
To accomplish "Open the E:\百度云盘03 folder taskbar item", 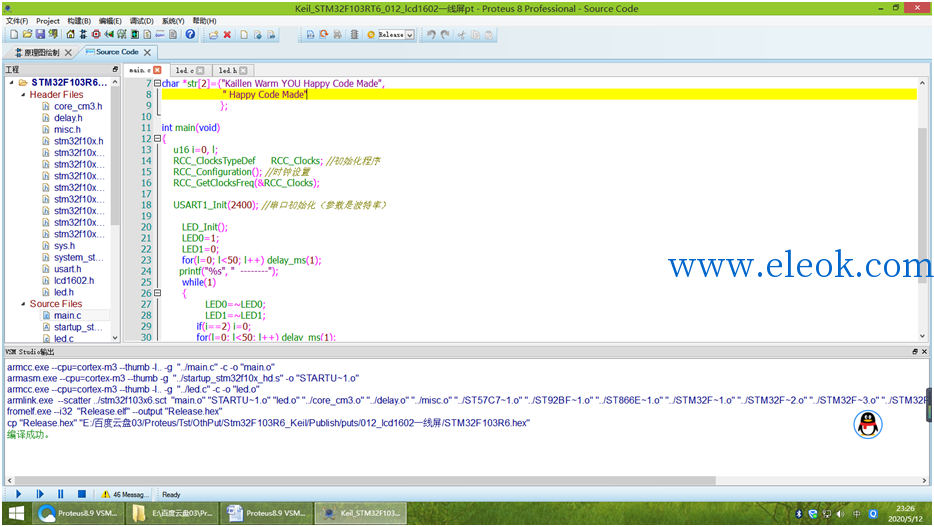I will tap(172, 513).
